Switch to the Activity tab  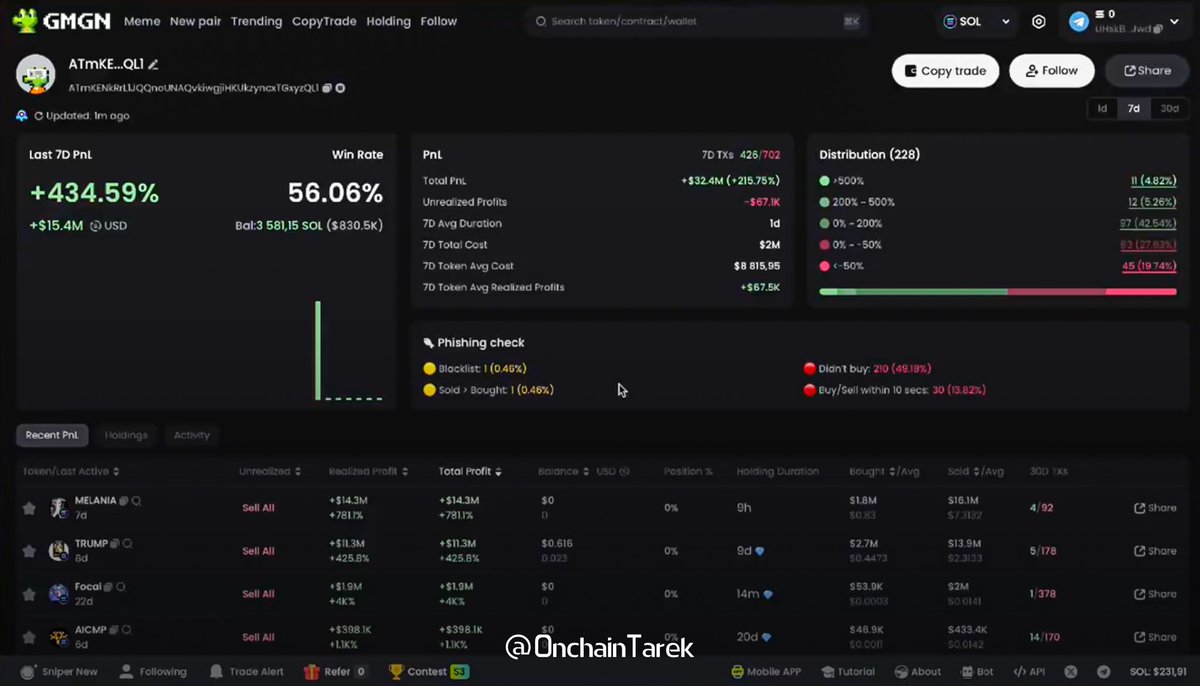click(x=192, y=435)
